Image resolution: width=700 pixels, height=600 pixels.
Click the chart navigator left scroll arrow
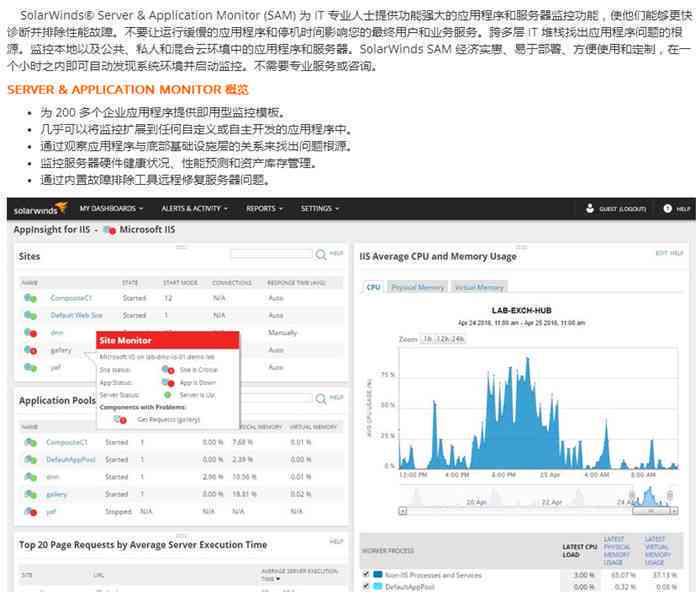[x=403, y=512]
